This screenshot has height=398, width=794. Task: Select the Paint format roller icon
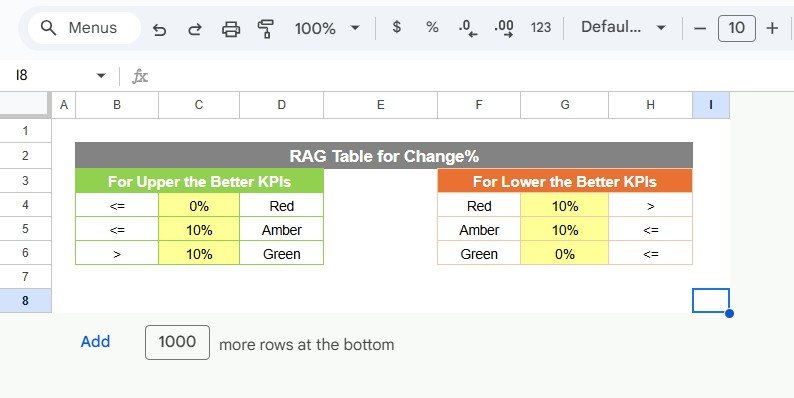(266, 29)
